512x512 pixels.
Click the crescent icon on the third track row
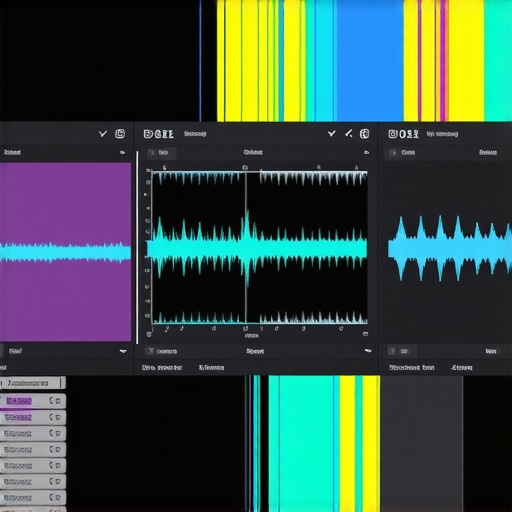[51, 433]
